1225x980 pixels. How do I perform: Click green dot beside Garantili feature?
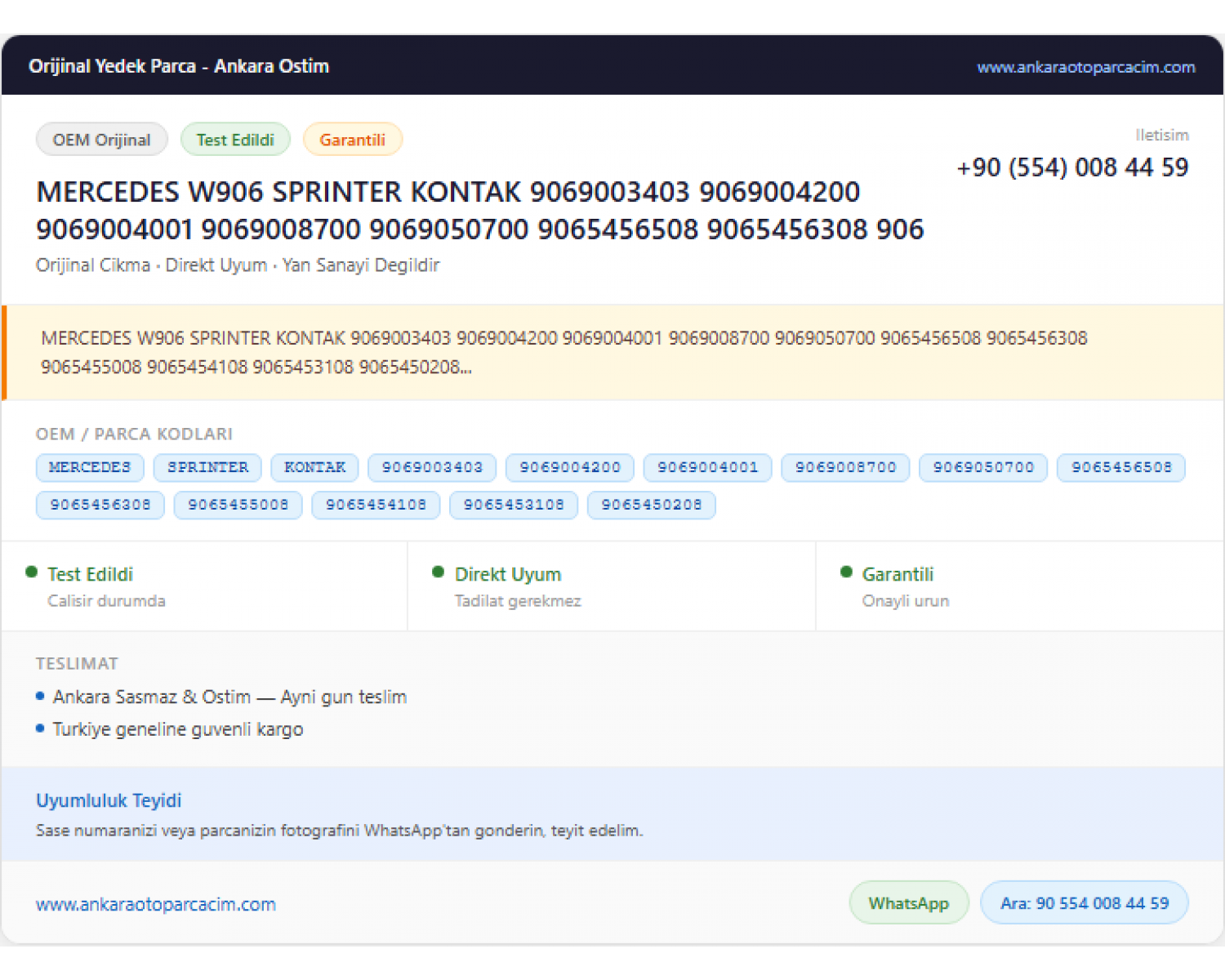[x=846, y=572]
